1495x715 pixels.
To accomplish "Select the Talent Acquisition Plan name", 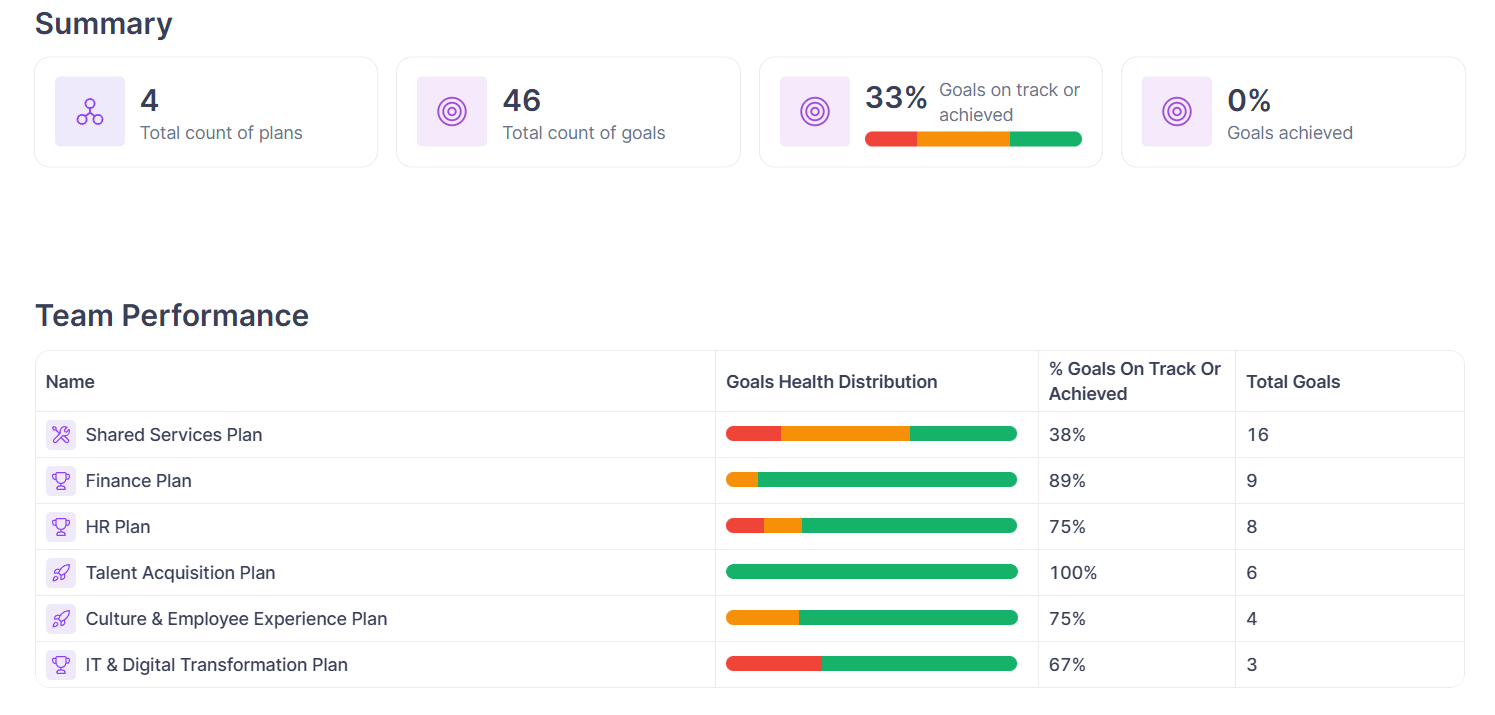I will coord(180,573).
